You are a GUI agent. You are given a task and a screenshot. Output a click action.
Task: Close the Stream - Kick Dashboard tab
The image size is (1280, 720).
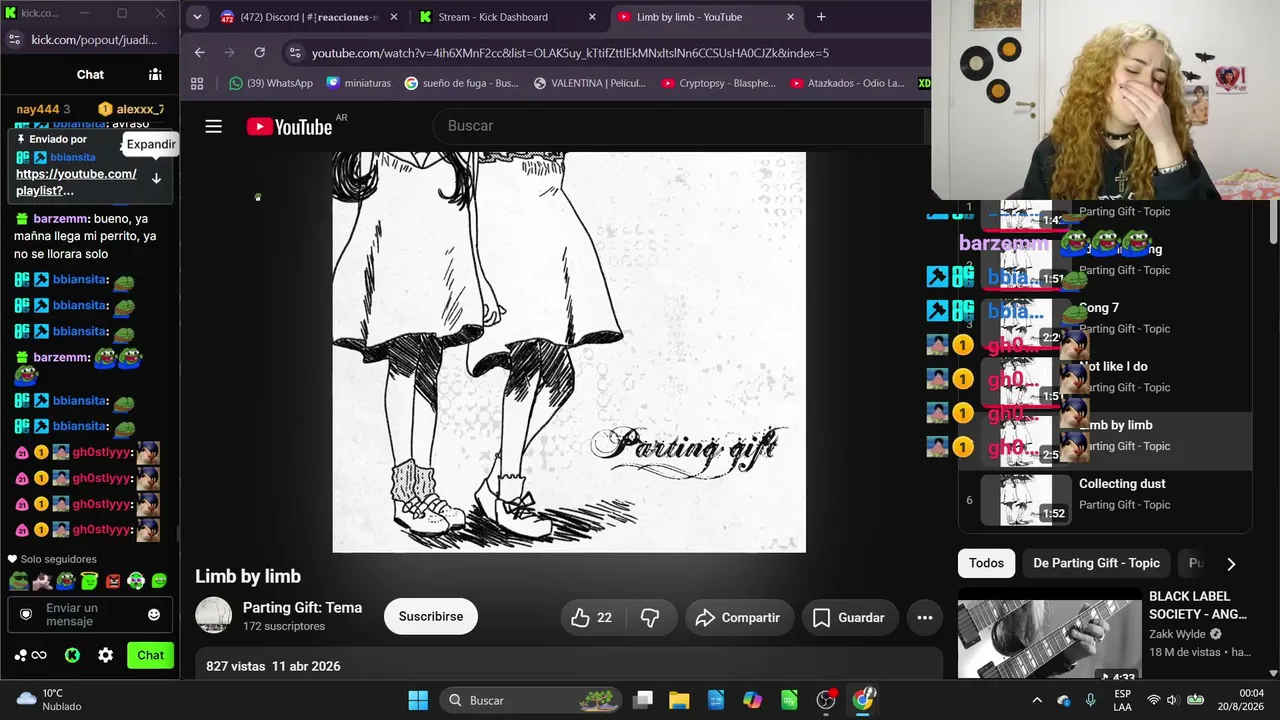592,17
